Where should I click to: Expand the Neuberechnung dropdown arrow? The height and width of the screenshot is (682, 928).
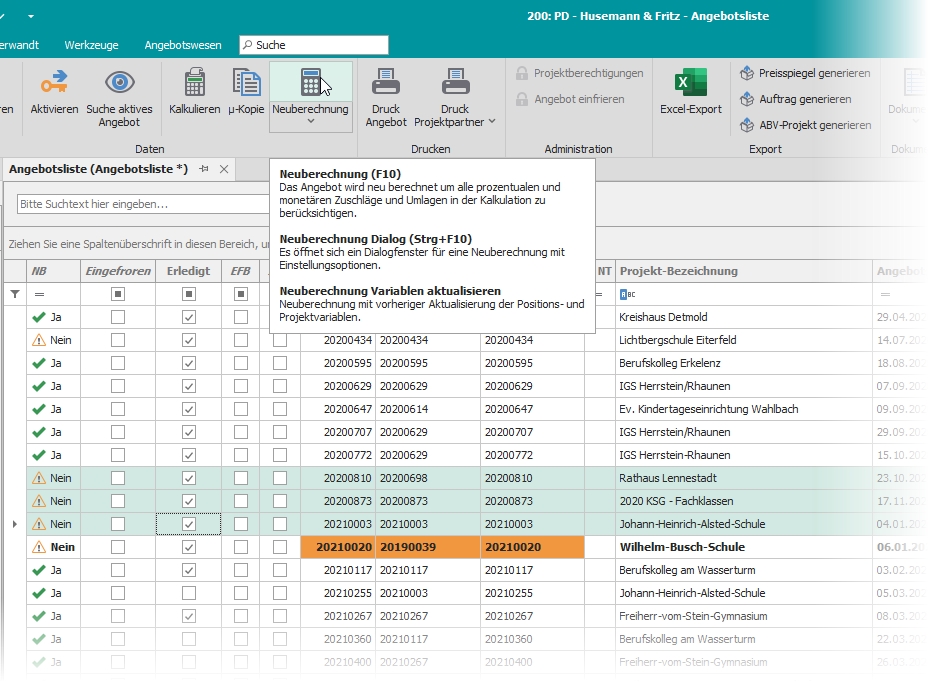coord(310,122)
